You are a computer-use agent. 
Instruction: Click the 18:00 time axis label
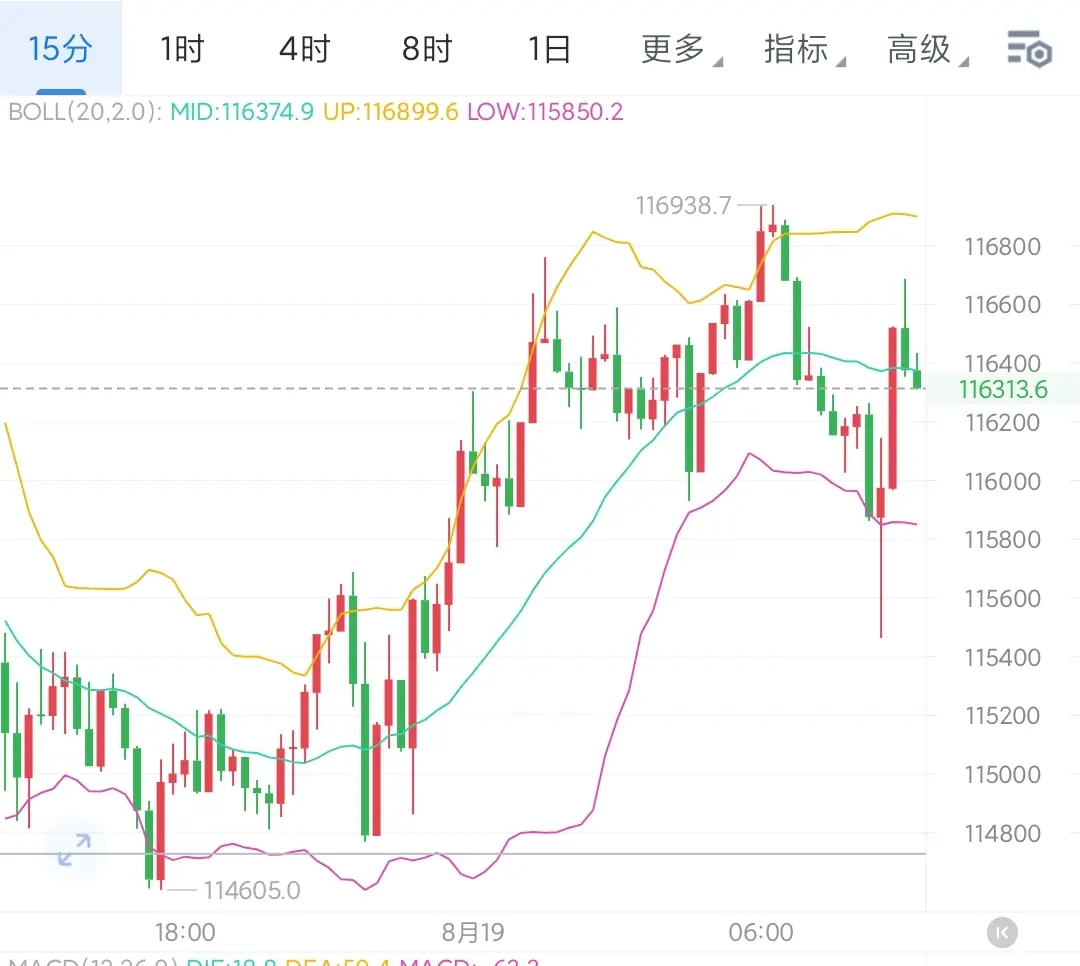tap(185, 932)
